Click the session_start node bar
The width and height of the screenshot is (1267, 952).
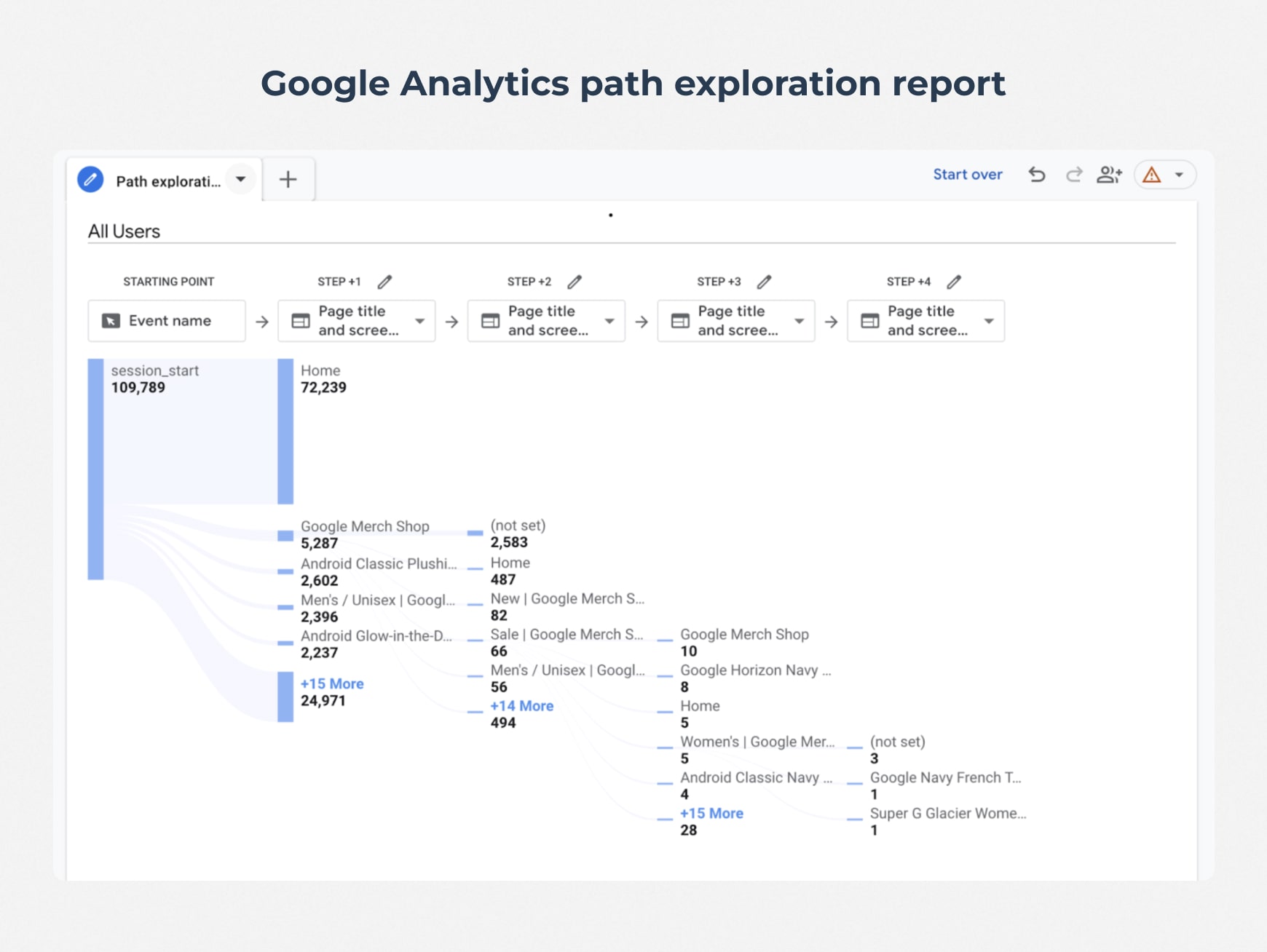click(95, 469)
